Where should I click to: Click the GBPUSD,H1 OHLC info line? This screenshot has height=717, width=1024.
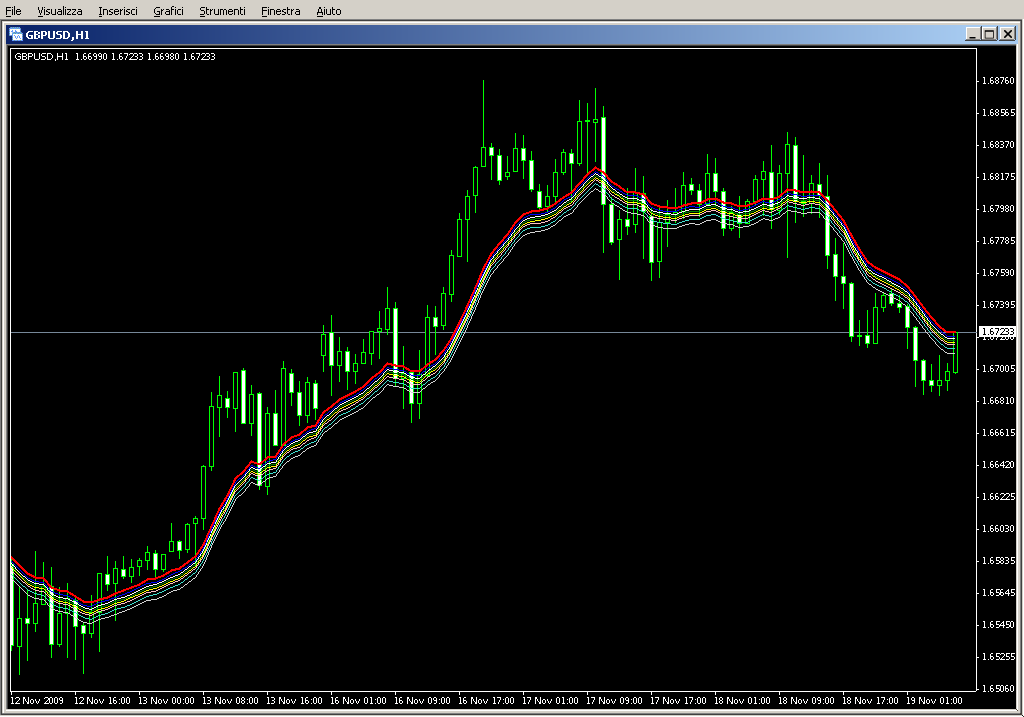click(x=115, y=57)
